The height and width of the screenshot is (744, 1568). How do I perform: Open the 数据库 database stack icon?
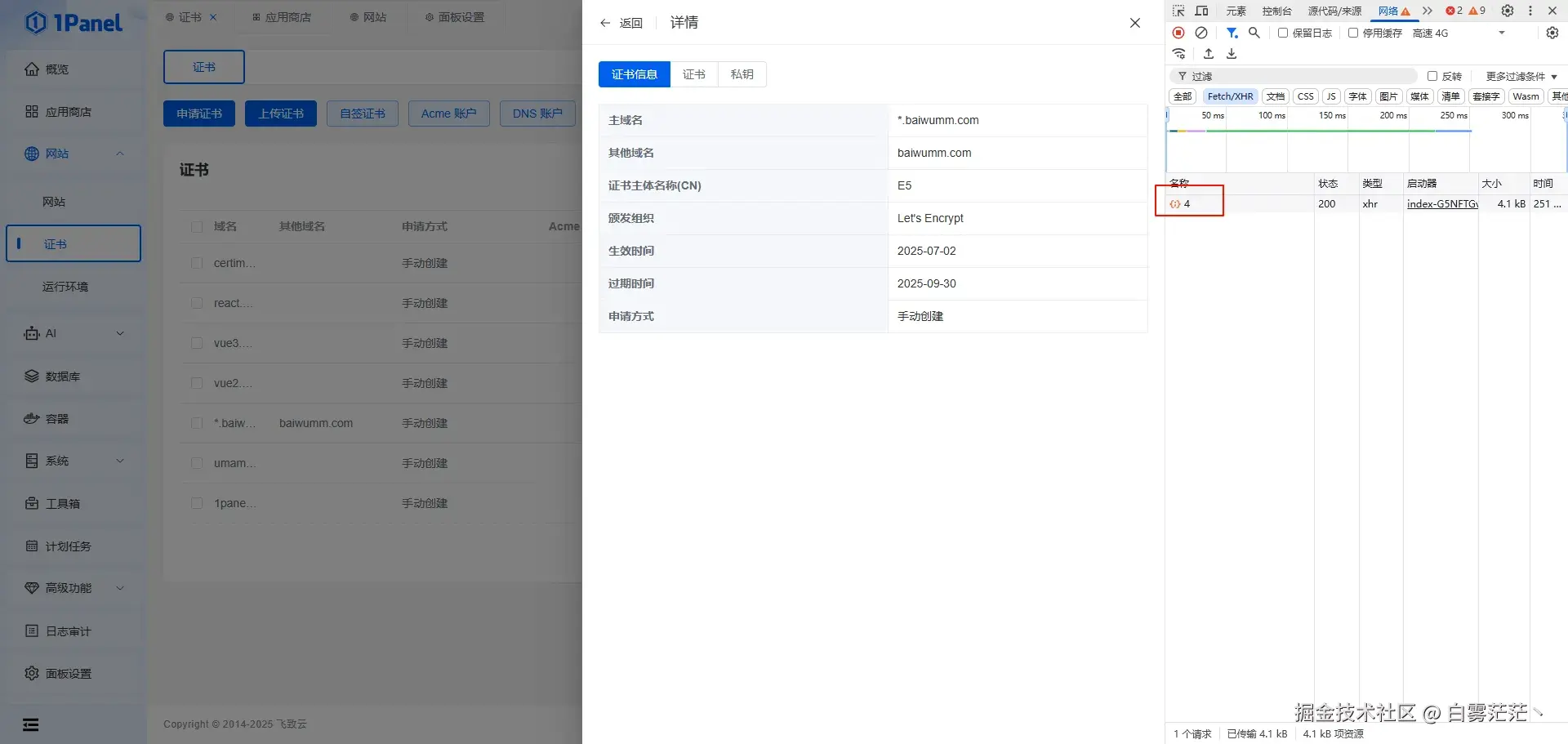click(x=32, y=376)
